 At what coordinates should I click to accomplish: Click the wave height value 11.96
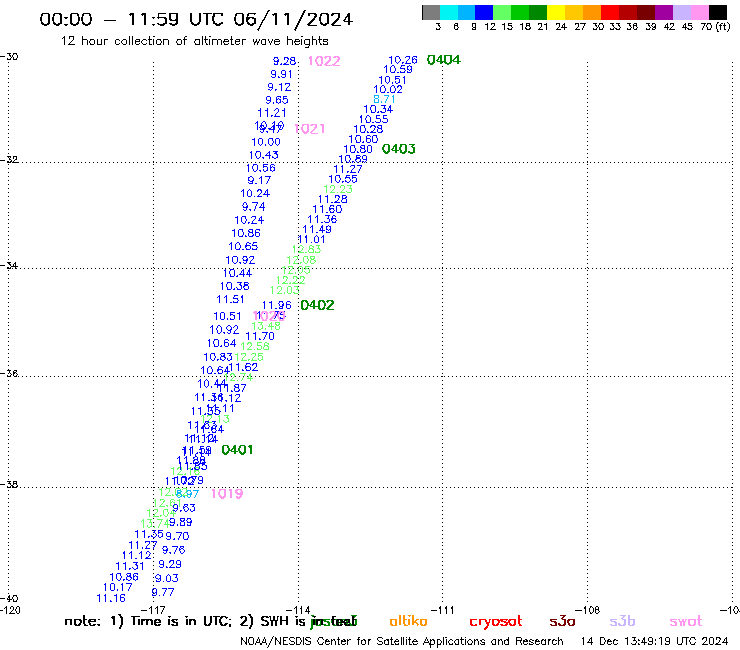[277, 305]
